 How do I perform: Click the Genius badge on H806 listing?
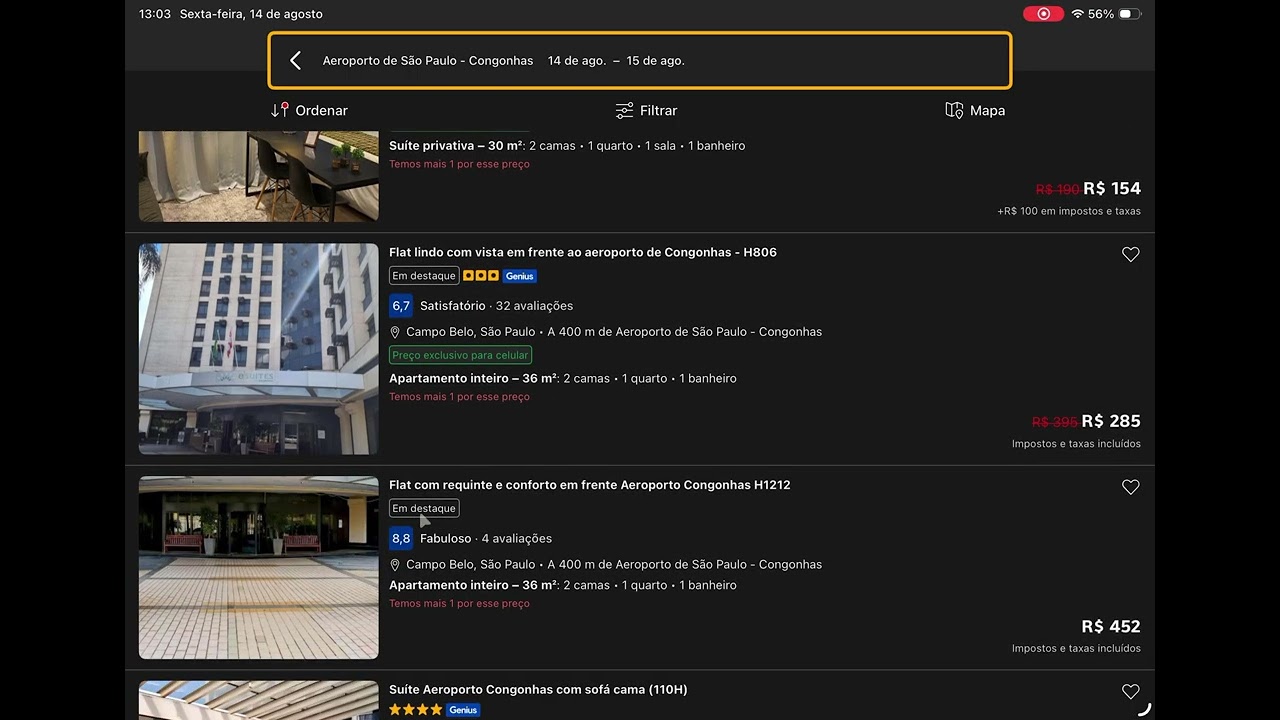coord(520,276)
